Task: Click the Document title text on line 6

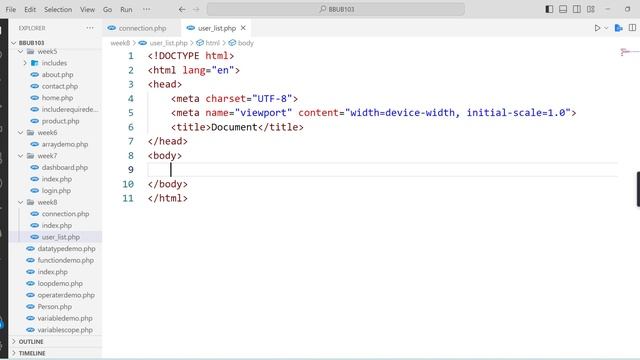Action: coord(234,127)
